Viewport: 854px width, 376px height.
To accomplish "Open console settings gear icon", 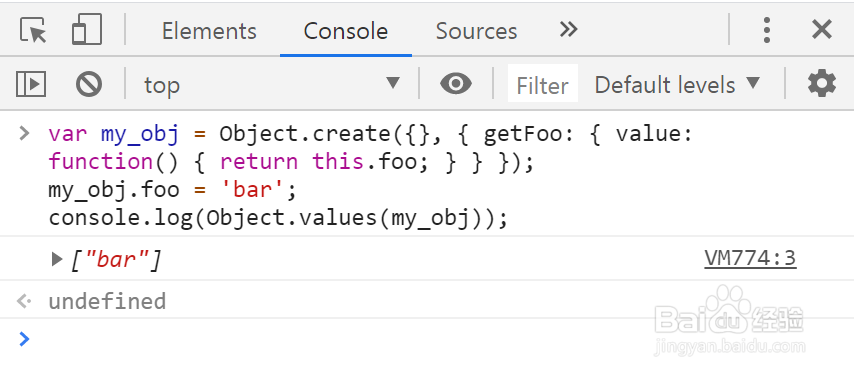I will (821, 84).
